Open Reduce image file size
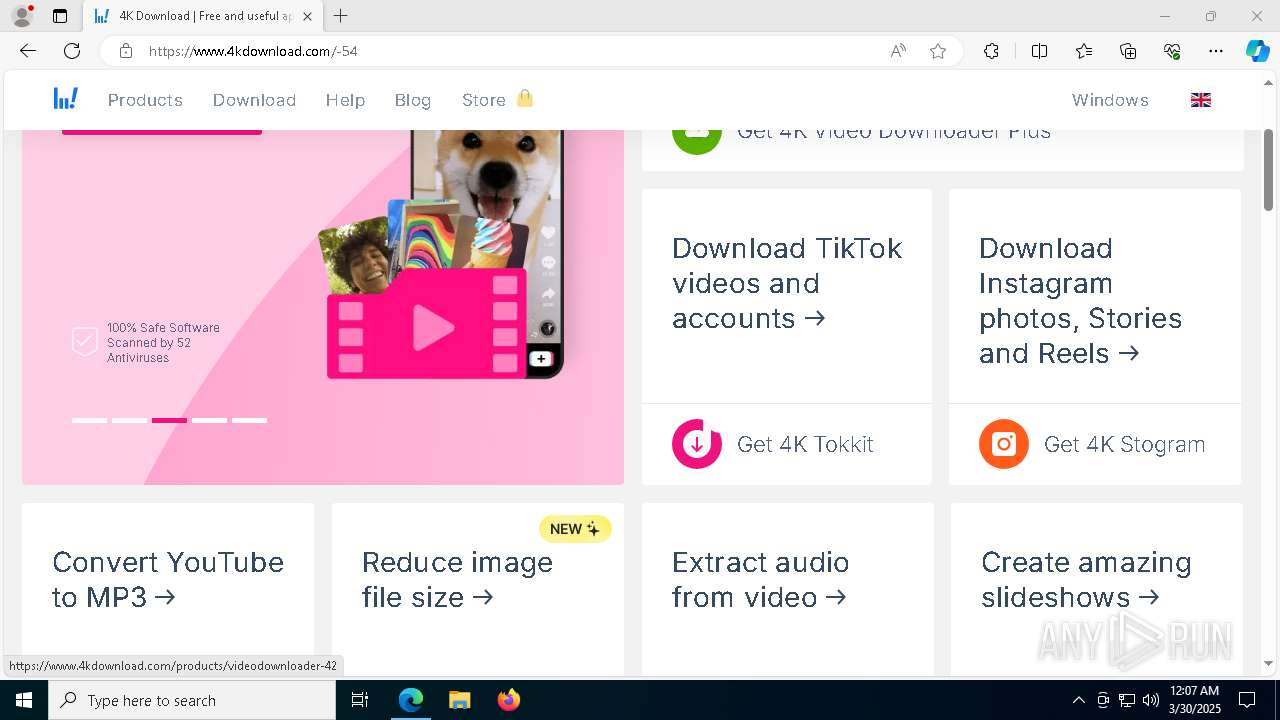 pos(457,579)
